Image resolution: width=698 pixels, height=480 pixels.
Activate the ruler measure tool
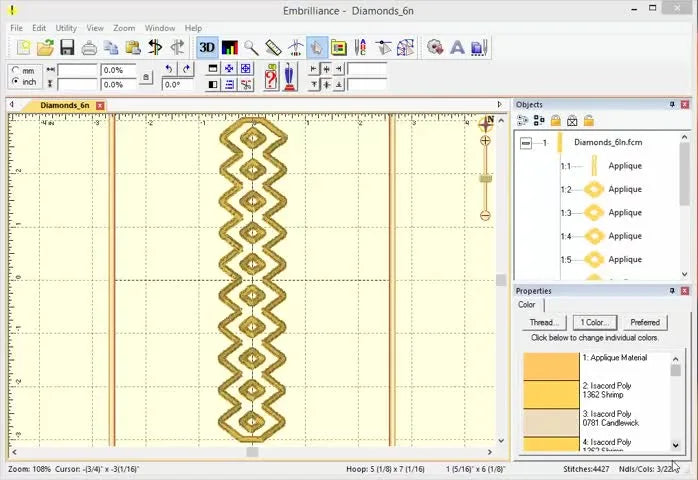point(273,47)
